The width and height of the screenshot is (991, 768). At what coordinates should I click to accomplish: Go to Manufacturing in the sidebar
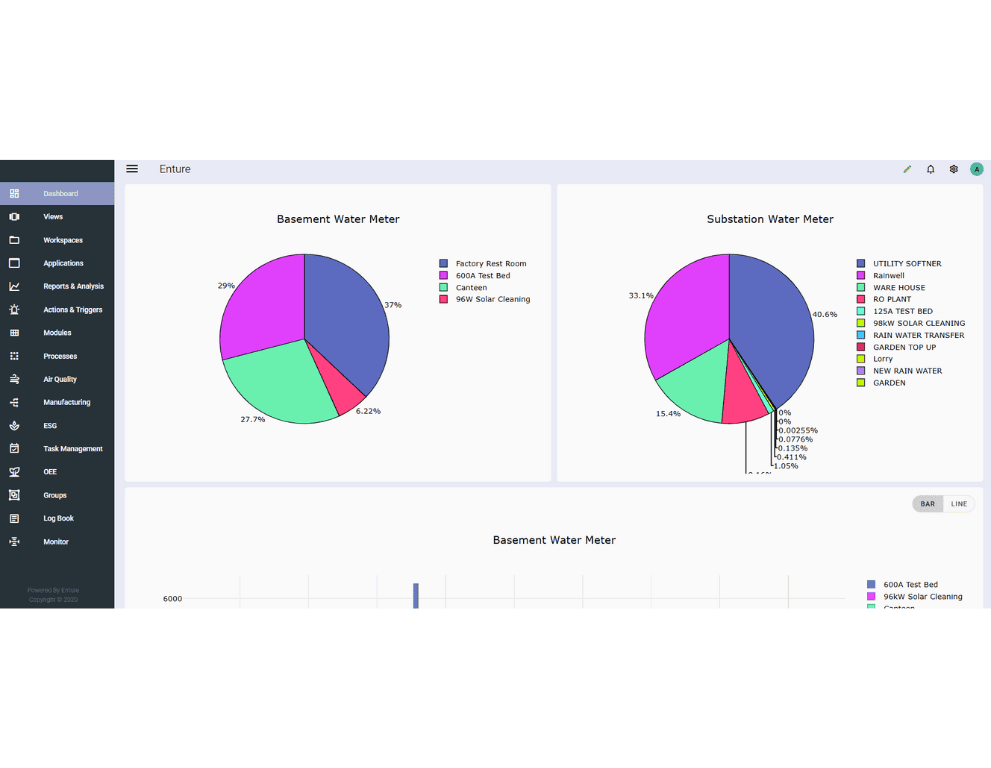(66, 402)
